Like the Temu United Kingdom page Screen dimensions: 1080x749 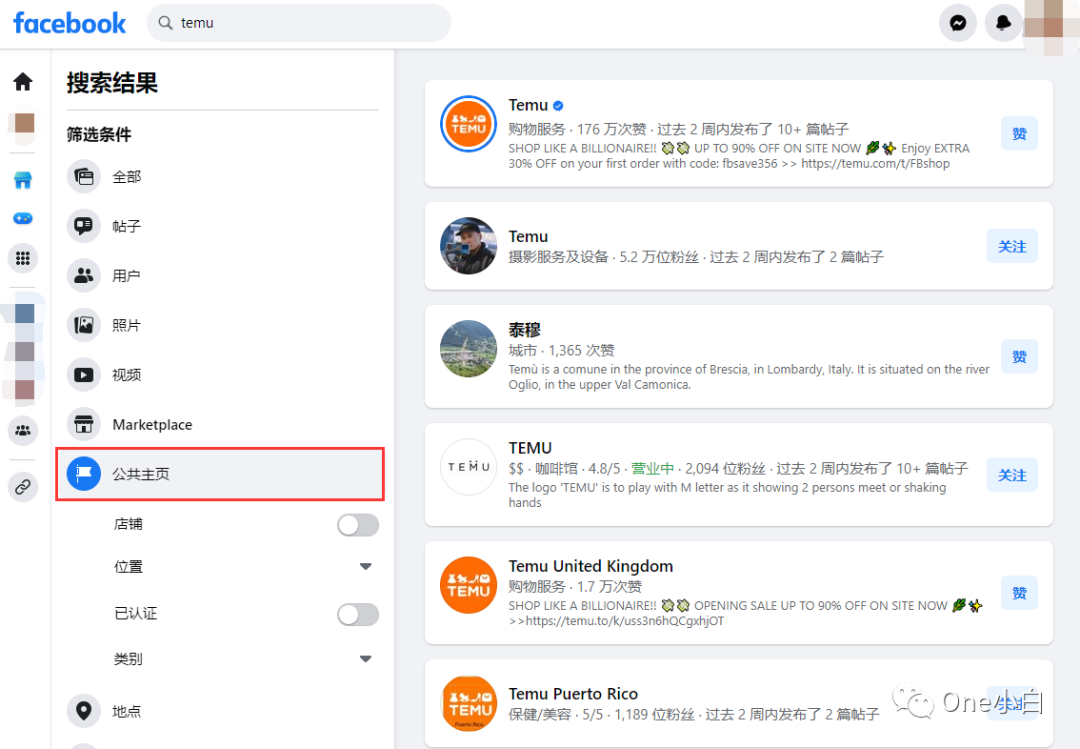click(x=1019, y=593)
